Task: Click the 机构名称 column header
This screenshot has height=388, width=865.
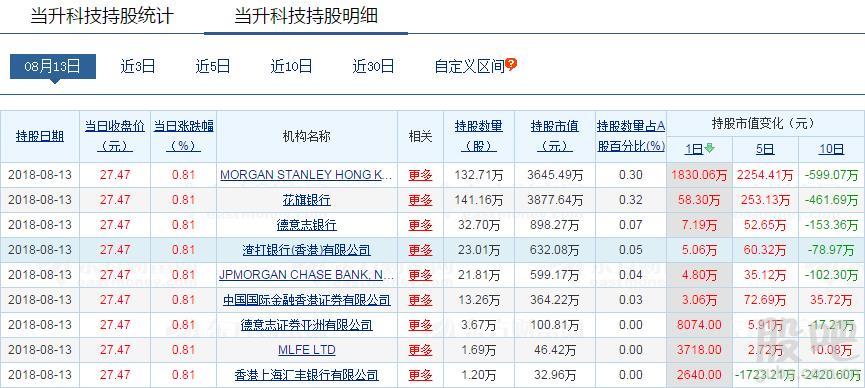Action: 307,136
